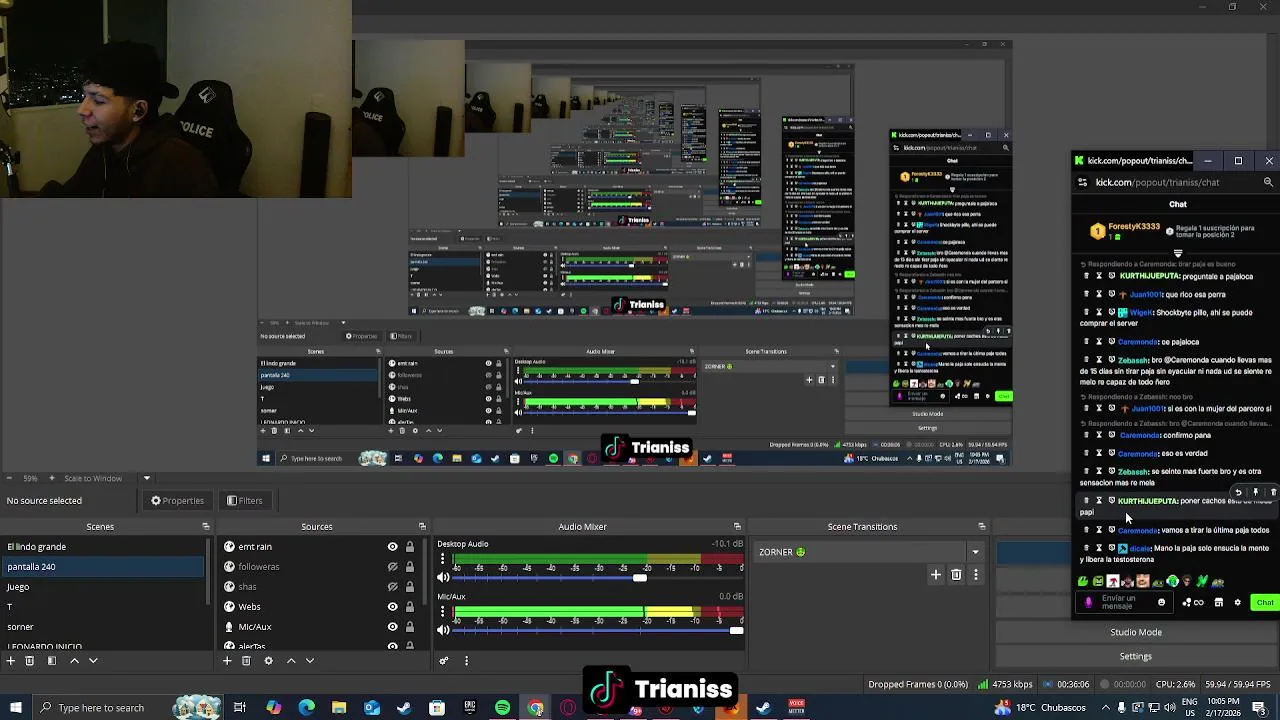Hide the Mic/Aux source
This screenshot has width=1280, height=720.
(x=392, y=627)
